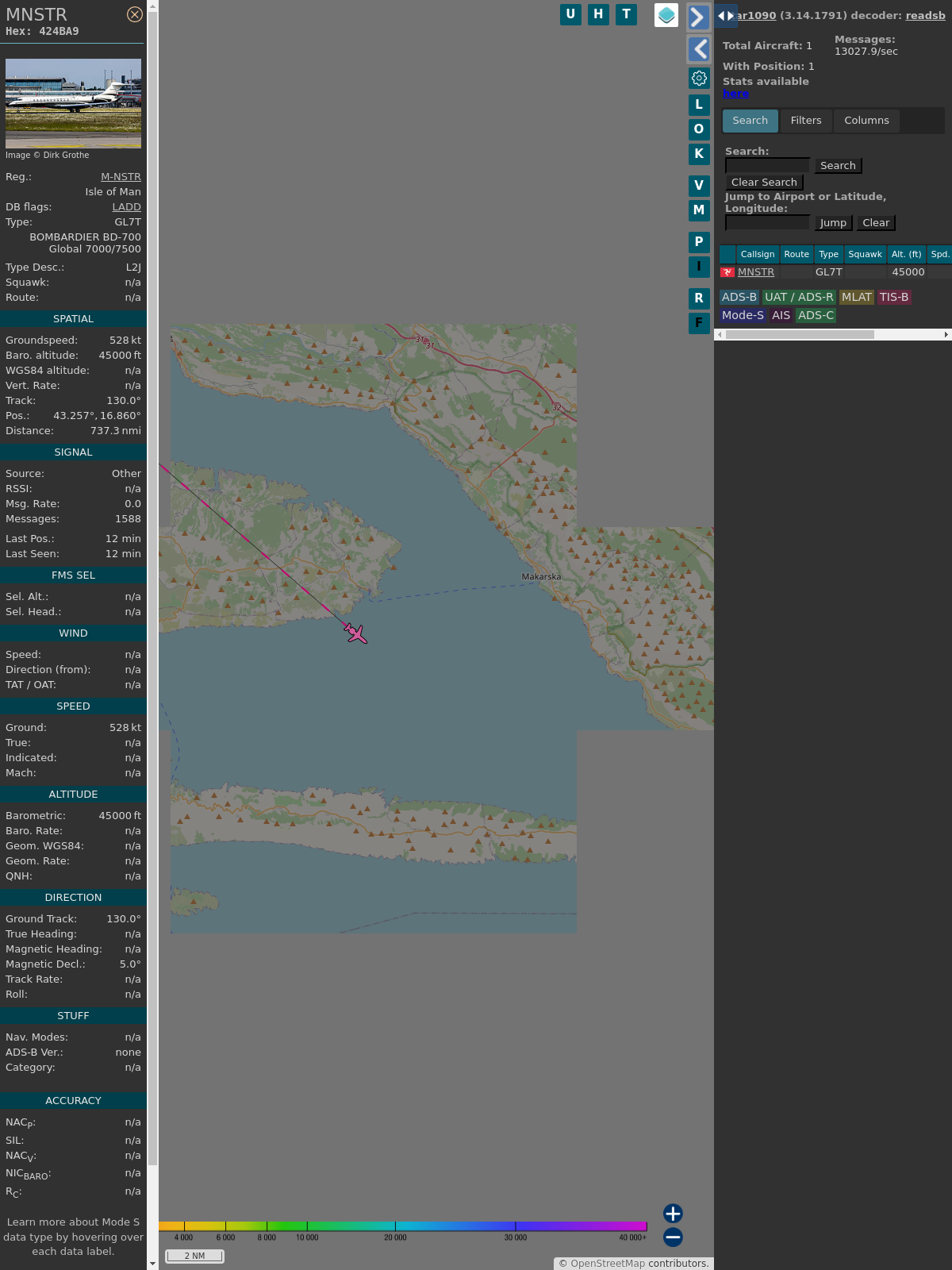Click the sidebar width toggle arrows
Image resolution: width=952 pixels, height=1270 pixels.
pyautogui.click(x=726, y=15)
